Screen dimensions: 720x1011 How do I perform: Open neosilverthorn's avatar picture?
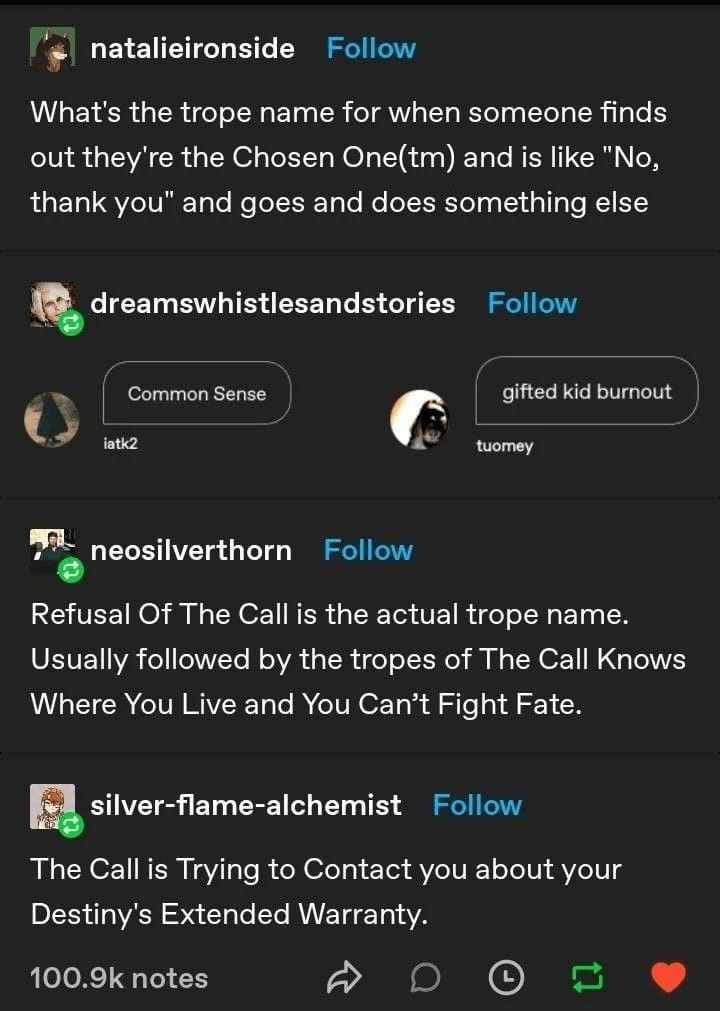click(x=52, y=551)
